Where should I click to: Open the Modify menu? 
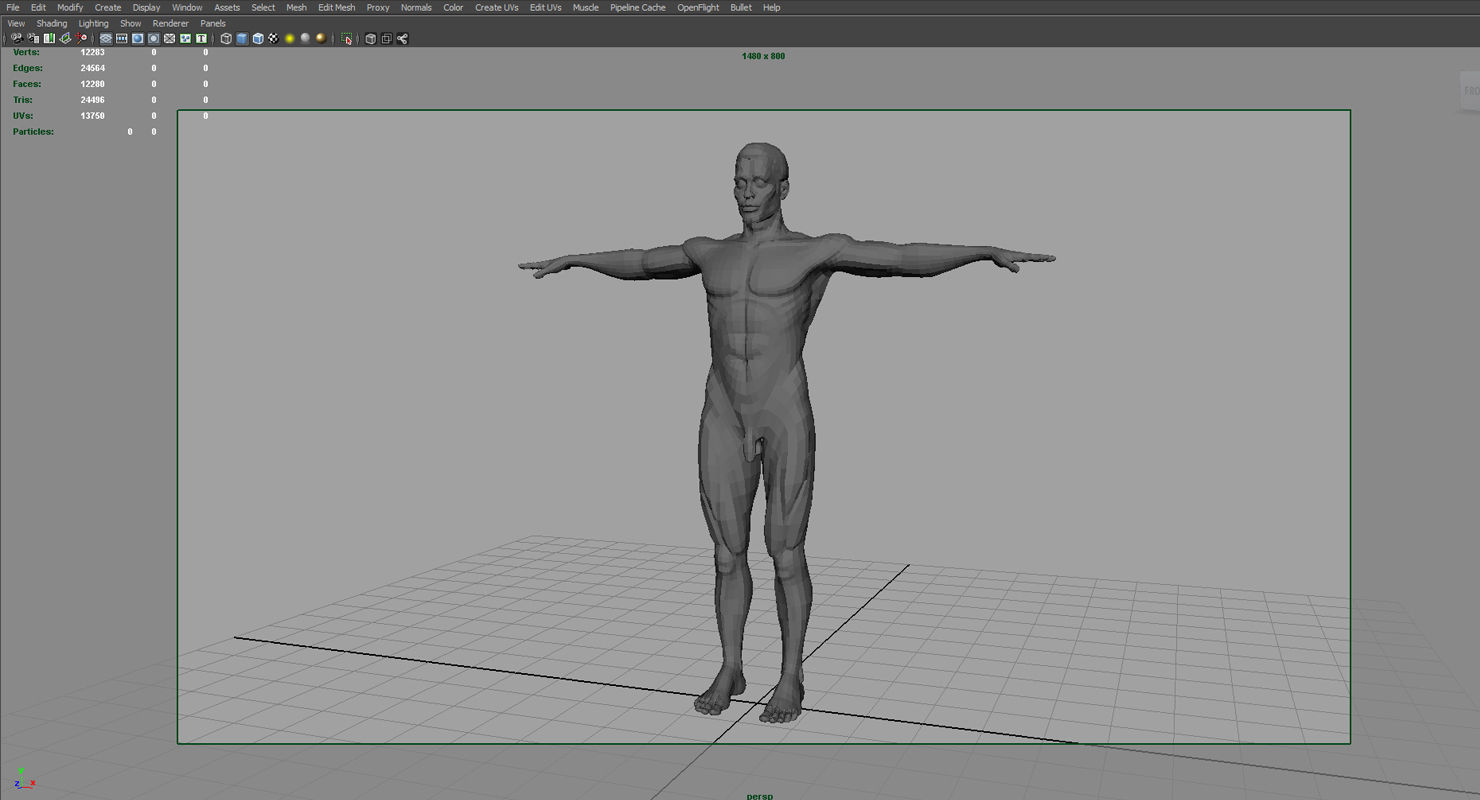pos(70,7)
